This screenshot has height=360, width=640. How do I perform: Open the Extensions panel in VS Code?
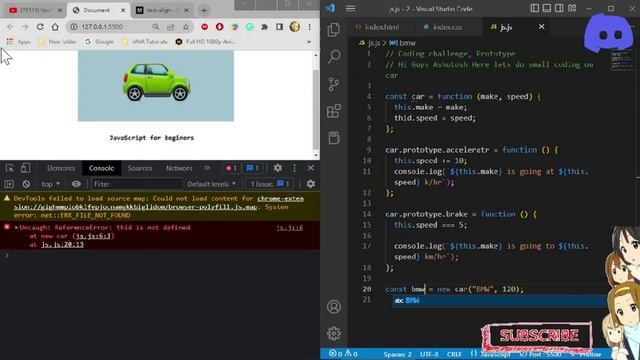click(334, 111)
